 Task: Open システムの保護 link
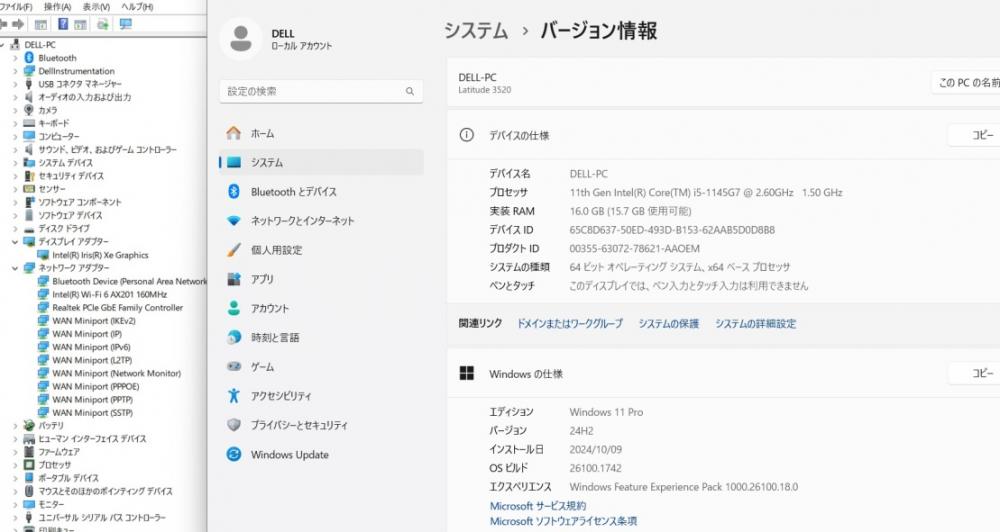(668, 324)
